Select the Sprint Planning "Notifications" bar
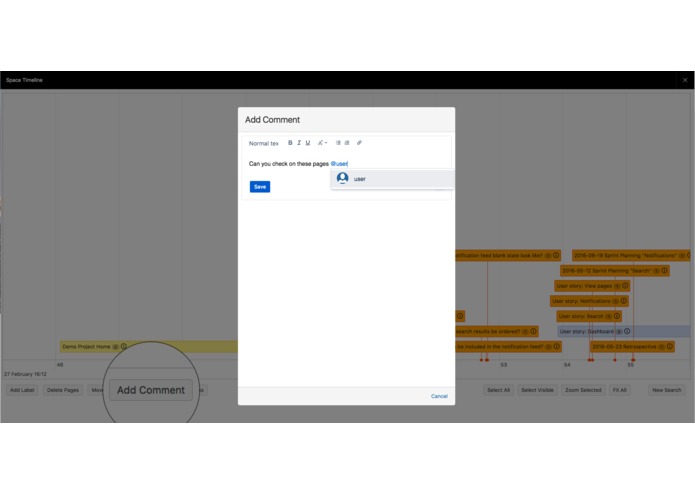Image resolution: width=695 pixels, height=494 pixels. [x=631, y=255]
